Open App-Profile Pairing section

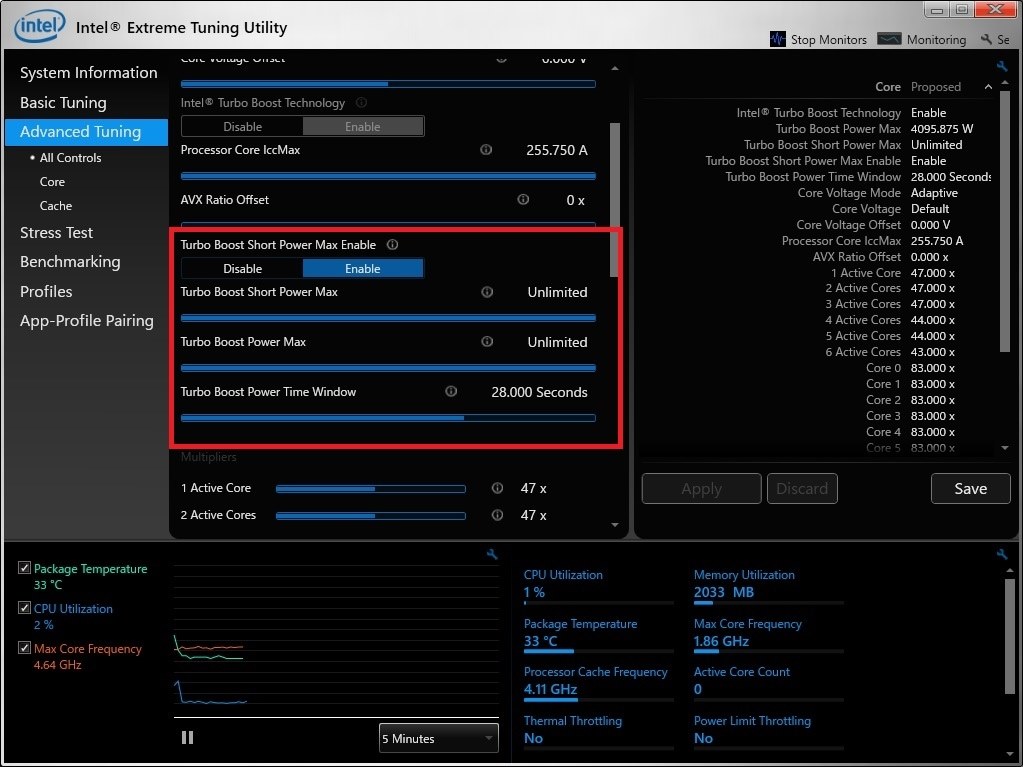click(x=86, y=321)
